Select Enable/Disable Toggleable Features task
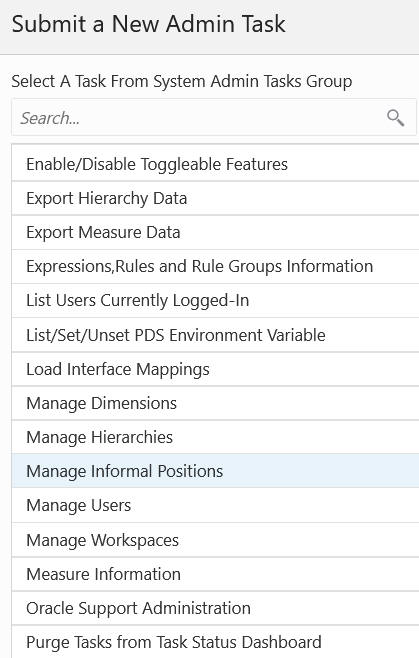Viewport: 419px width, 658px height. pyautogui.click(x=215, y=164)
